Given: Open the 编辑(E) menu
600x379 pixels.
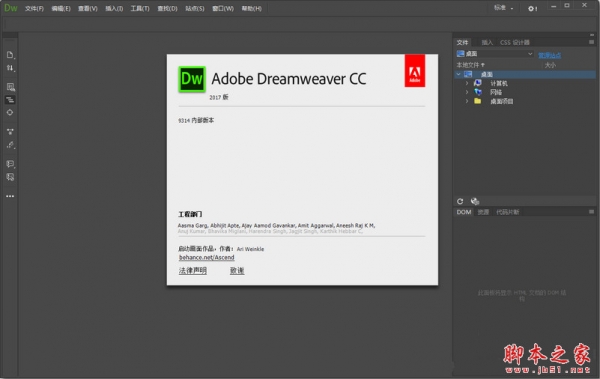Looking at the screenshot, I should [x=61, y=8].
